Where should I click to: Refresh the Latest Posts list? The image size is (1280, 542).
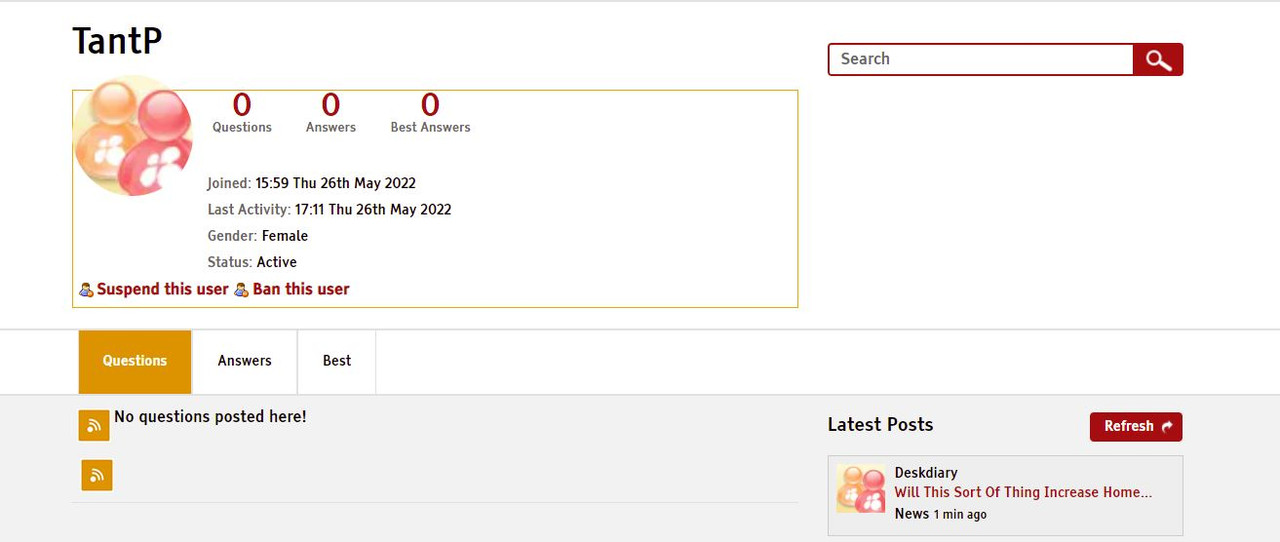[1136, 426]
